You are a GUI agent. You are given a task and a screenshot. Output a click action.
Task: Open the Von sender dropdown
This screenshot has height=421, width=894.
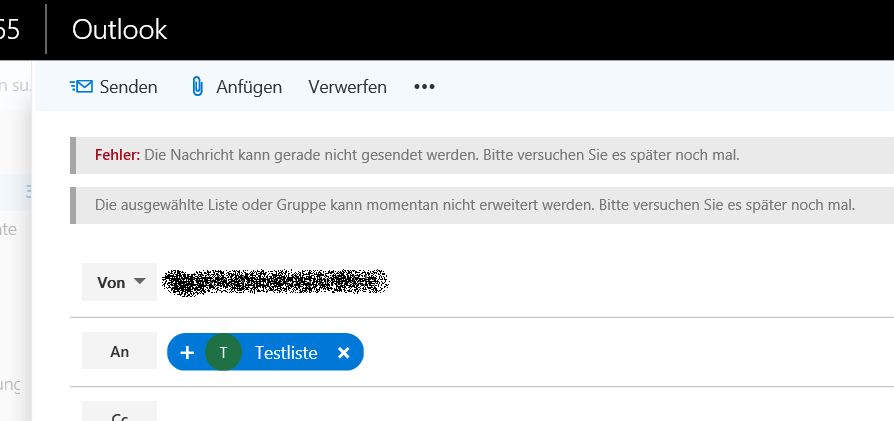(x=120, y=282)
